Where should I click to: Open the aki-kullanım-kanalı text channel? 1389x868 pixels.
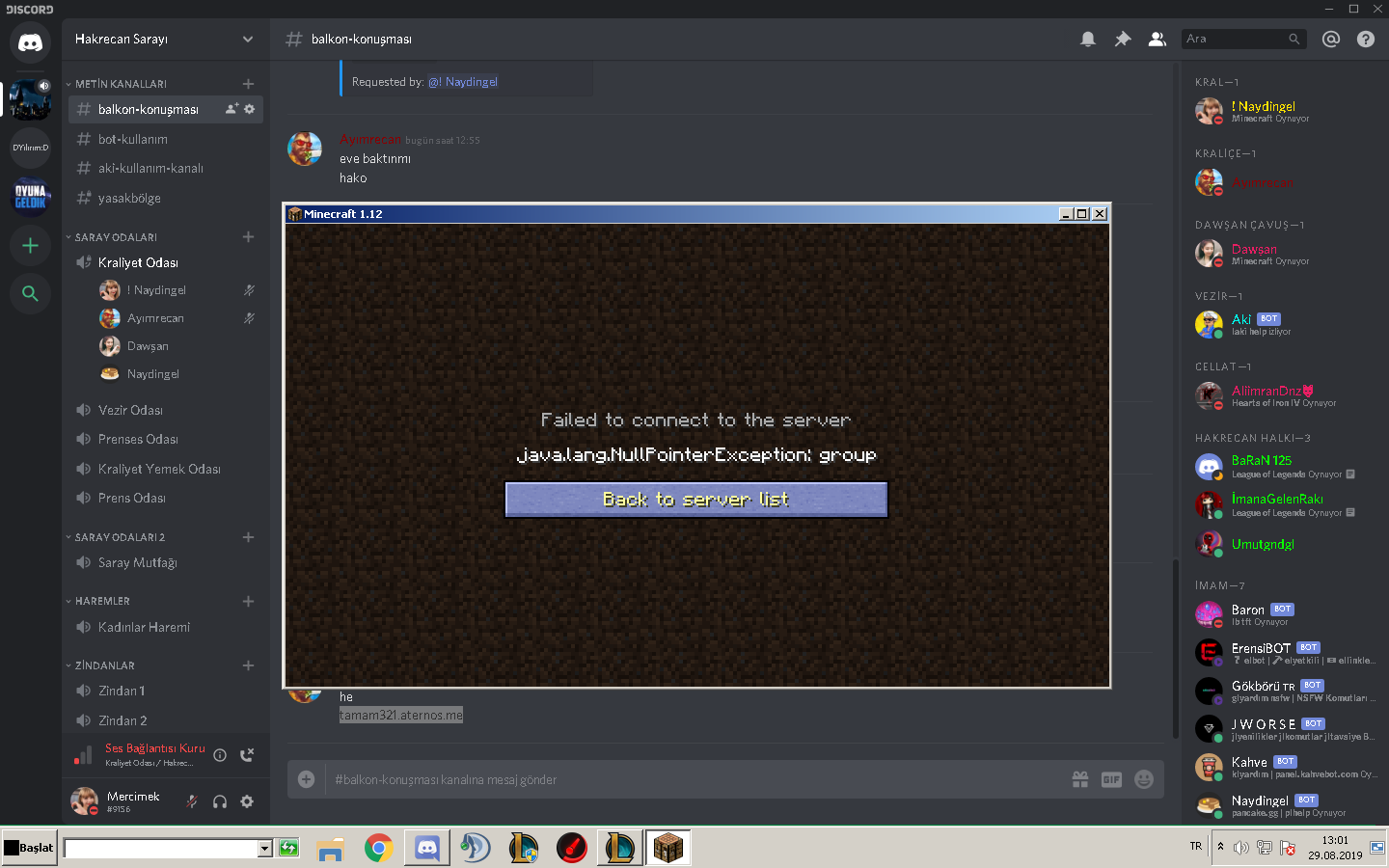166,169
